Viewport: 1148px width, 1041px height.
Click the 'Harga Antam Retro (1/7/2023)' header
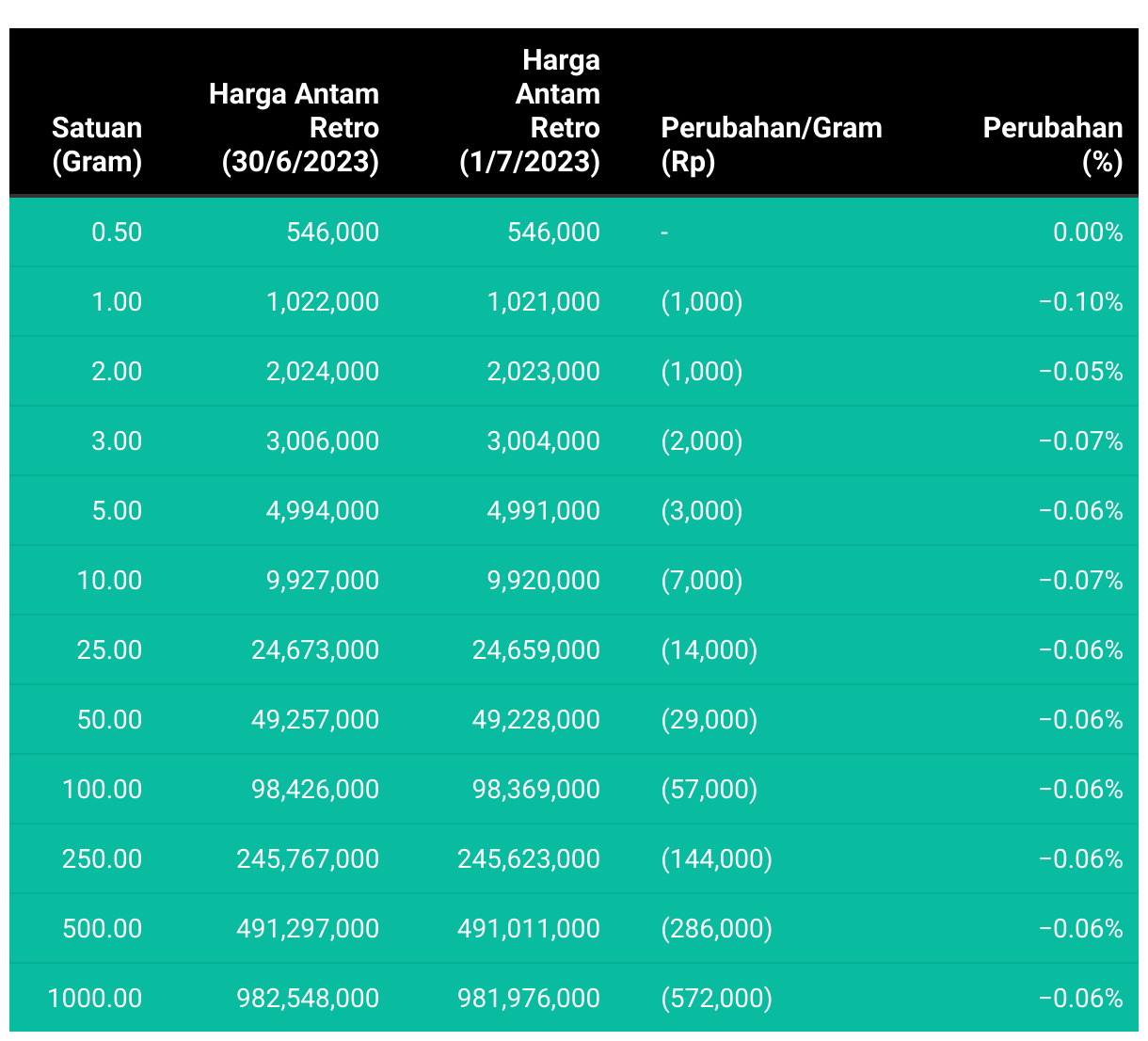pos(530,111)
